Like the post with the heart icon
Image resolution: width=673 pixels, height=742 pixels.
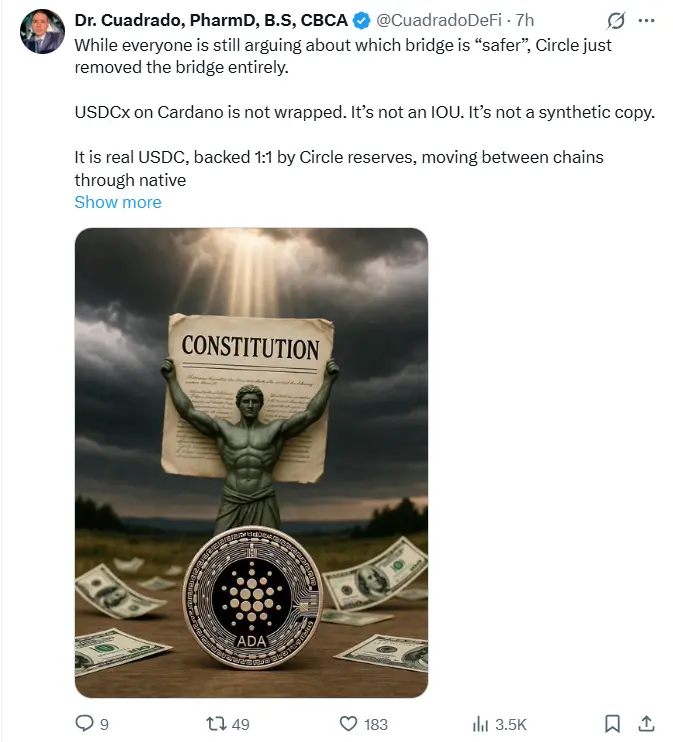pos(349,724)
